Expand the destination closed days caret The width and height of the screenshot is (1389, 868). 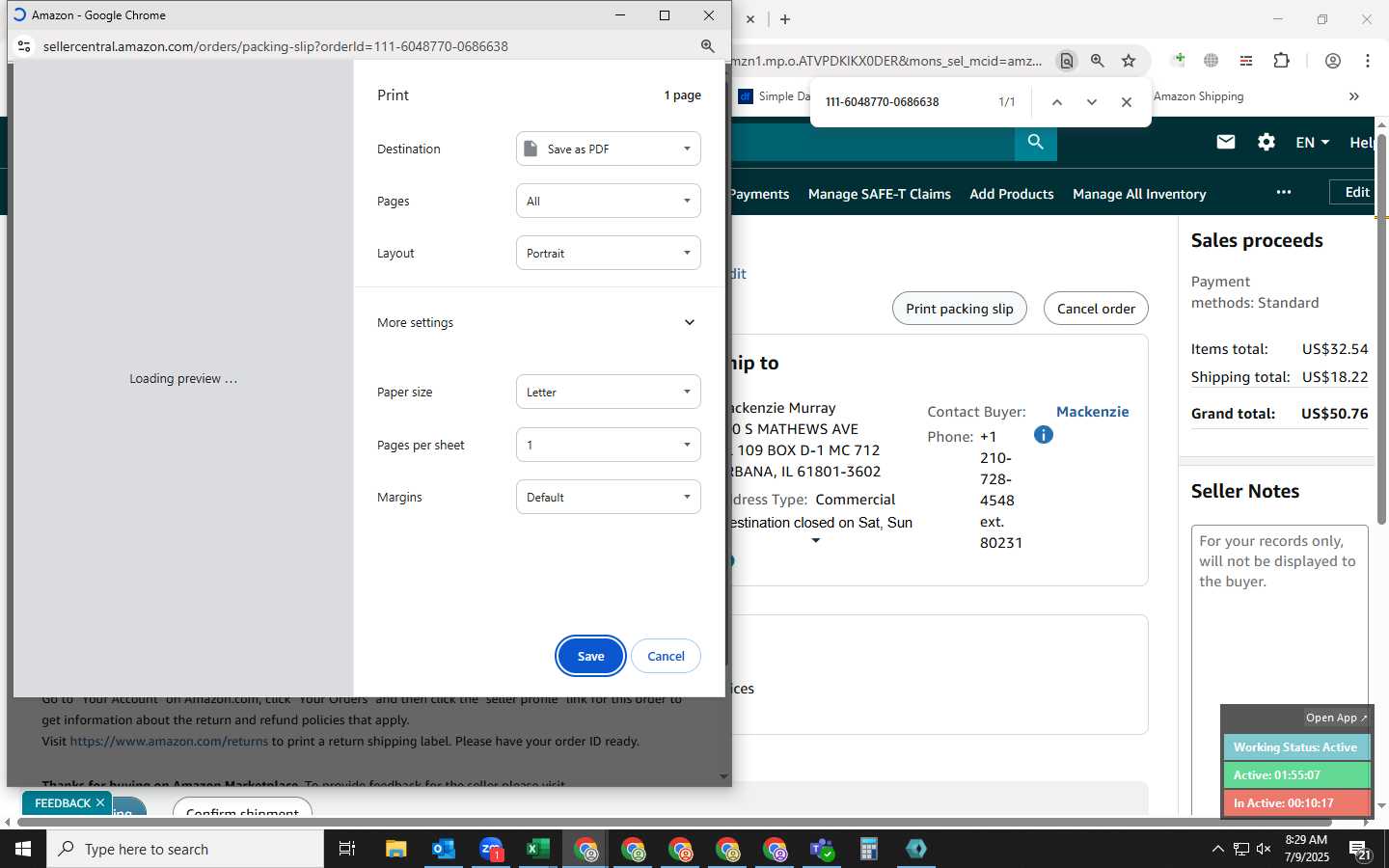[x=816, y=541]
